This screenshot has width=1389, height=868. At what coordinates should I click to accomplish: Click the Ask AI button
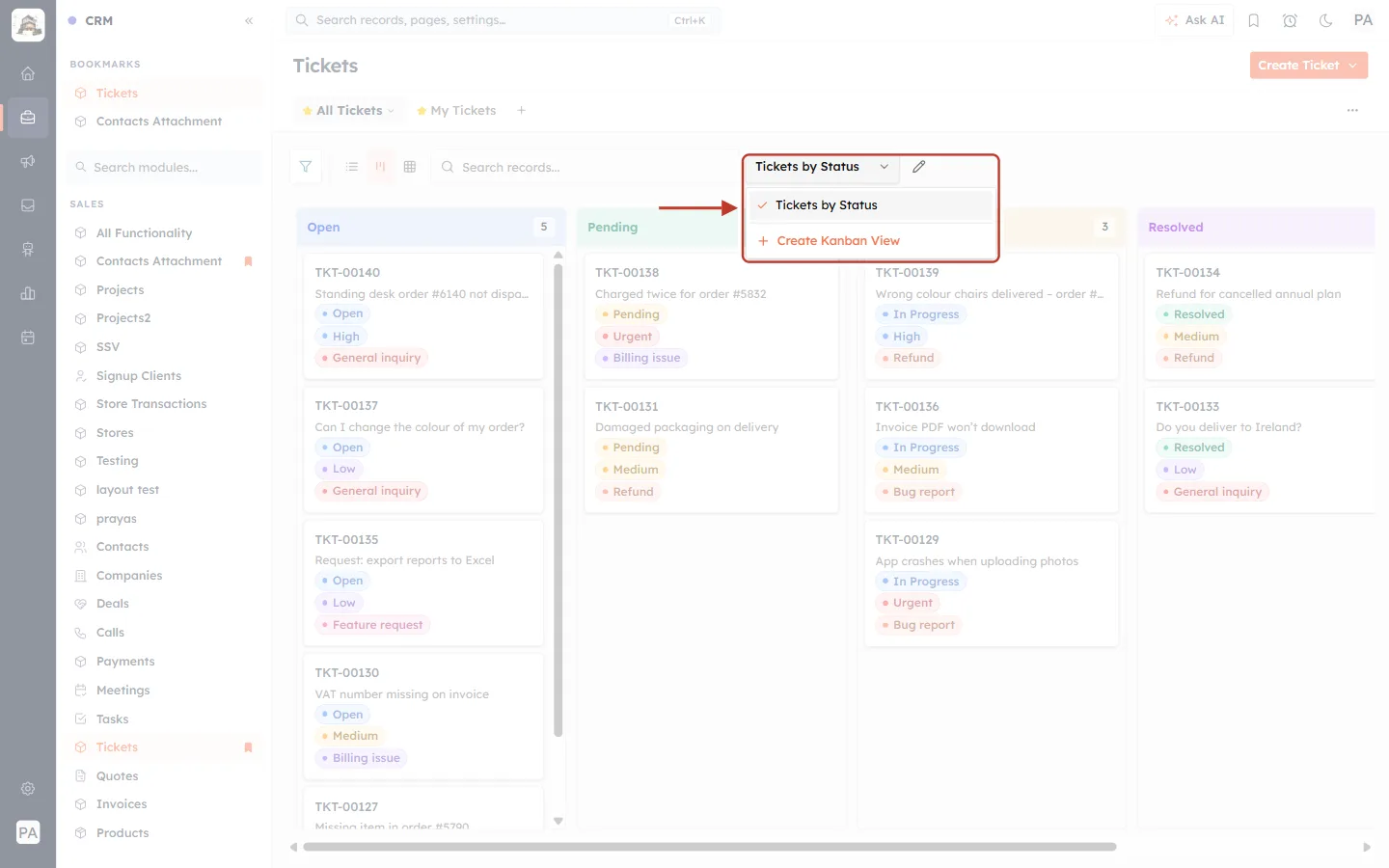click(x=1195, y=20)
